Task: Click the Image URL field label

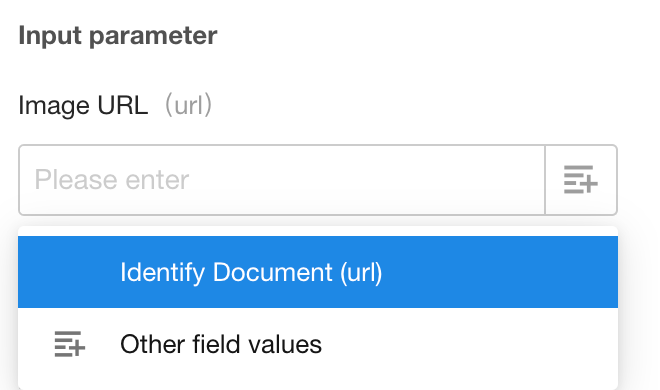Action: (83, 105)
